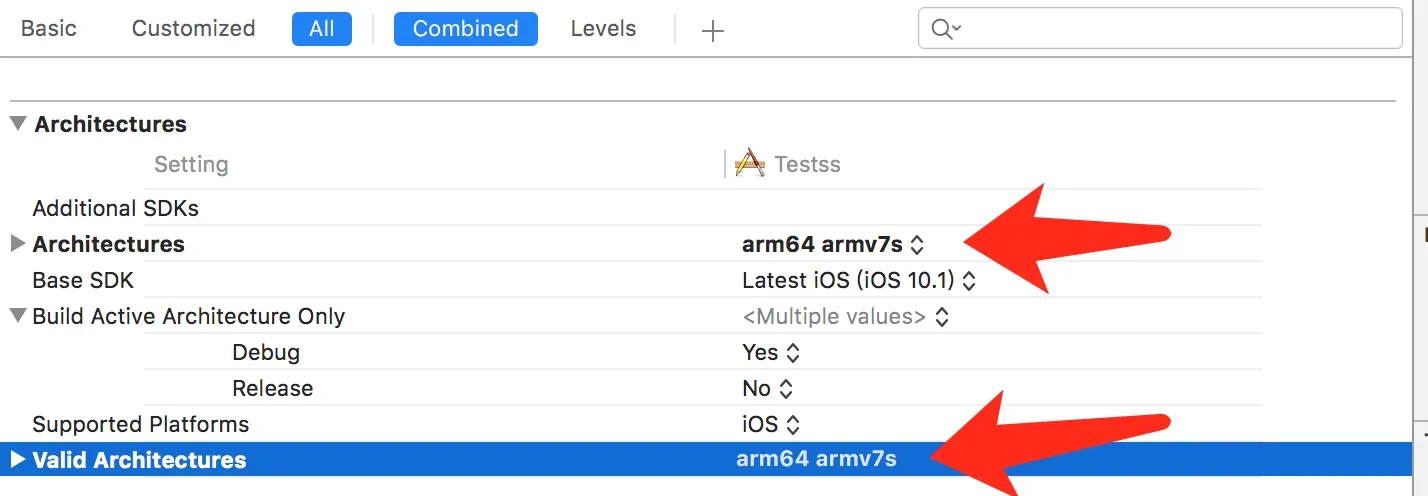Click the Testss target app icon
The width and height of the screenshot is (1428, 496).
(750, 163)
